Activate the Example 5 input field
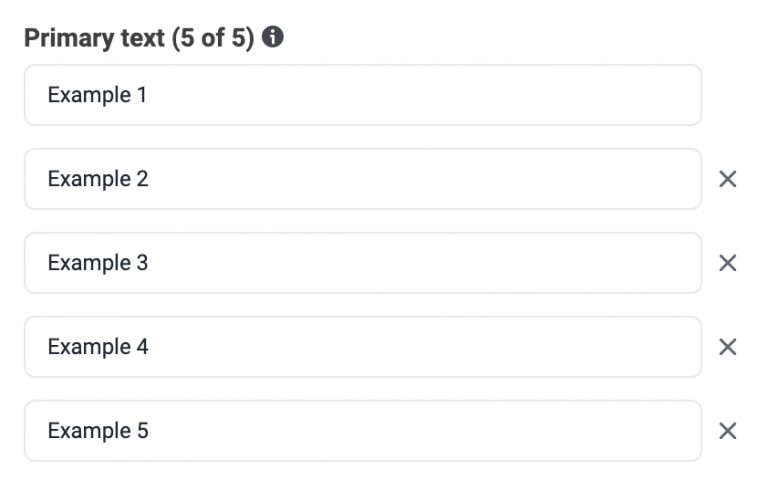The height and width of the screenshot is (491, 768). [x=362, y=431]
